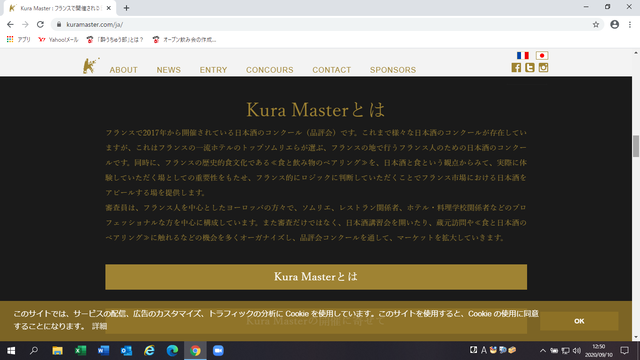Open the battery tray icon
The height and width of the screenshot is (360, 640).
pos(554,351)
